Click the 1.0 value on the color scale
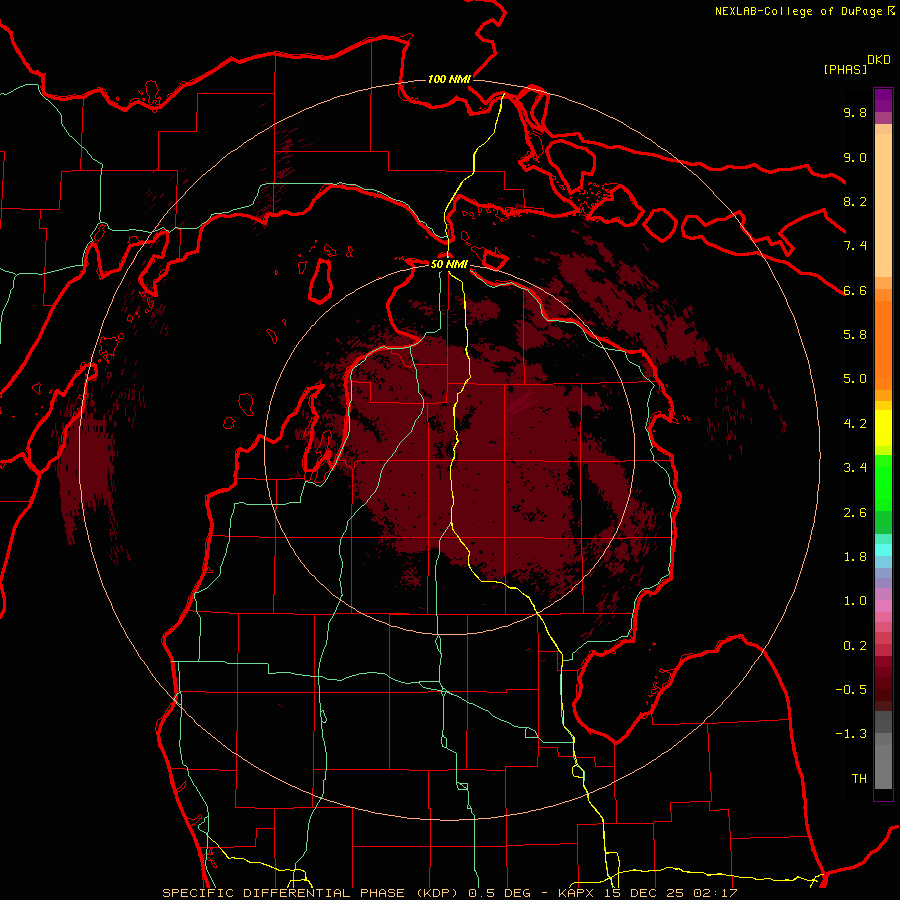 tap(855, 601)
